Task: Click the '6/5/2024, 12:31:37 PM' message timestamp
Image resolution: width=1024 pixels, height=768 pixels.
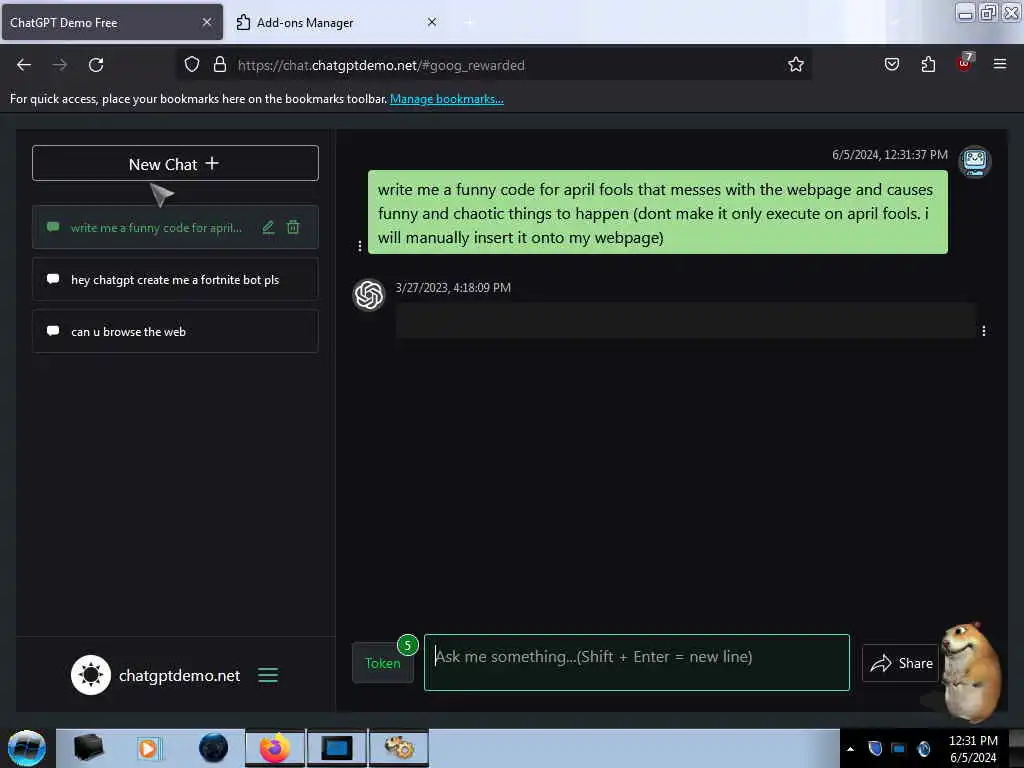Action: [889, 155]
